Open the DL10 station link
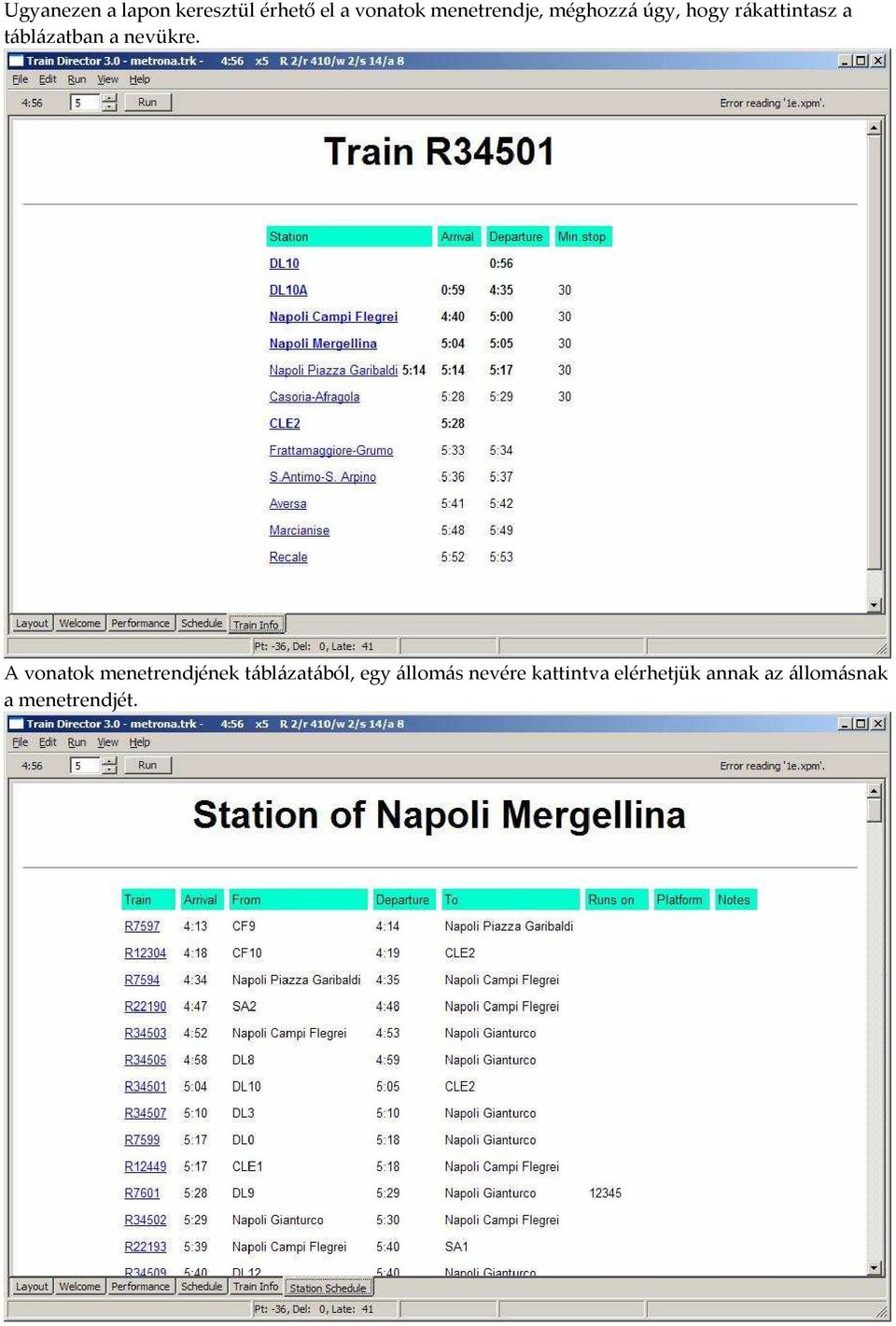Screen dimensions: 896x1326 point(284,263)
